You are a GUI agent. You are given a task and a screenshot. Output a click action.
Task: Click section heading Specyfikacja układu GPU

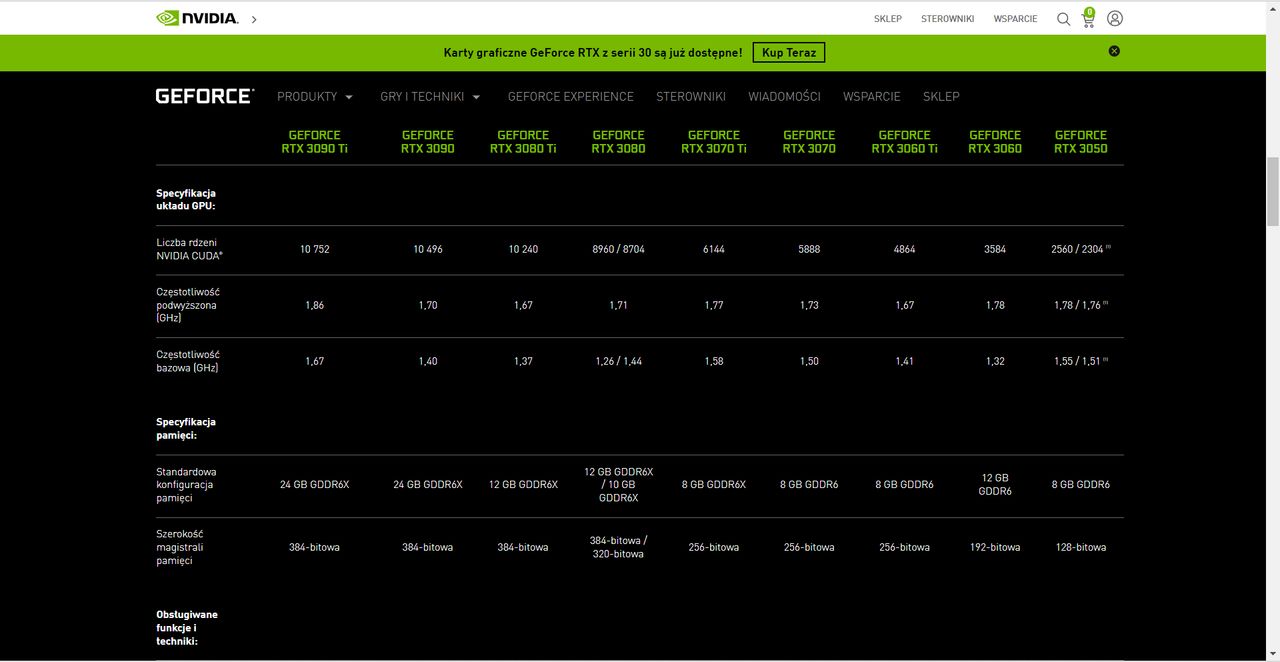186,199
